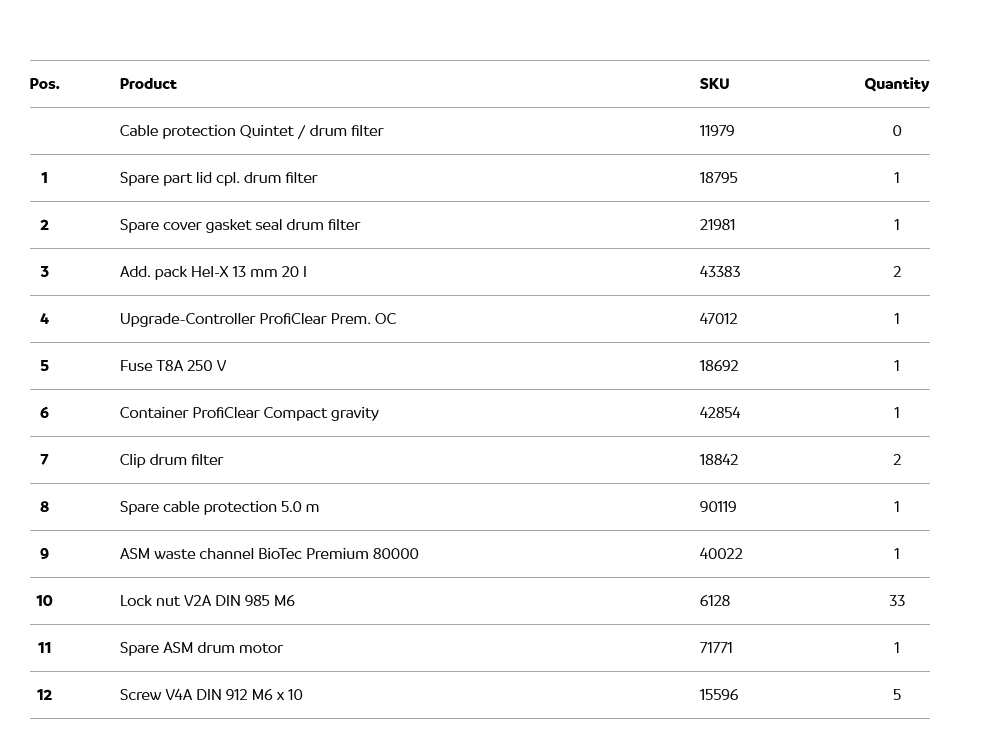The image size is (981, 733).
Task: Click Add. pack Hel-X 13 mm product
Action: point(213,272)
